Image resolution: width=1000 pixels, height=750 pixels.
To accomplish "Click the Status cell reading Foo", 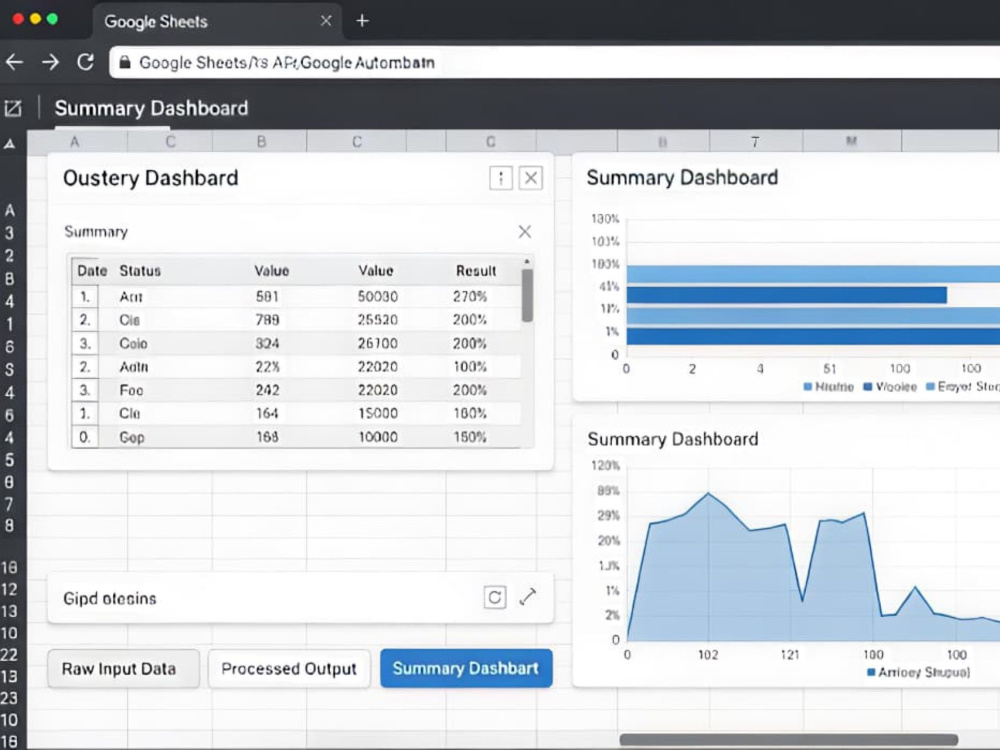I will [131, 390].
